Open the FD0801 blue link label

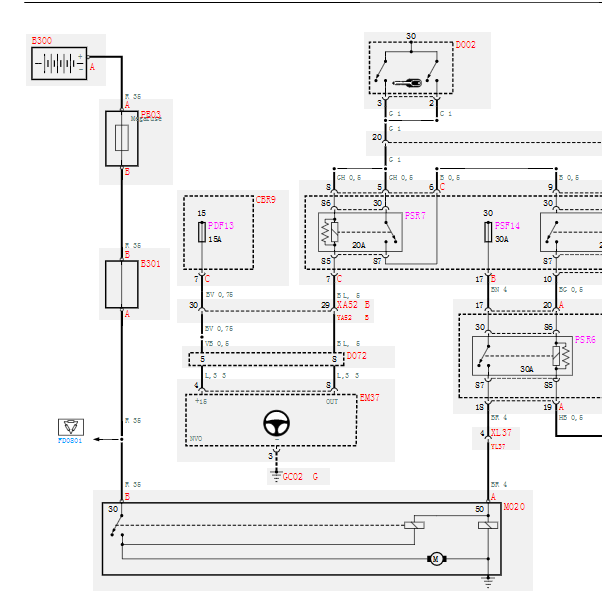70,441
